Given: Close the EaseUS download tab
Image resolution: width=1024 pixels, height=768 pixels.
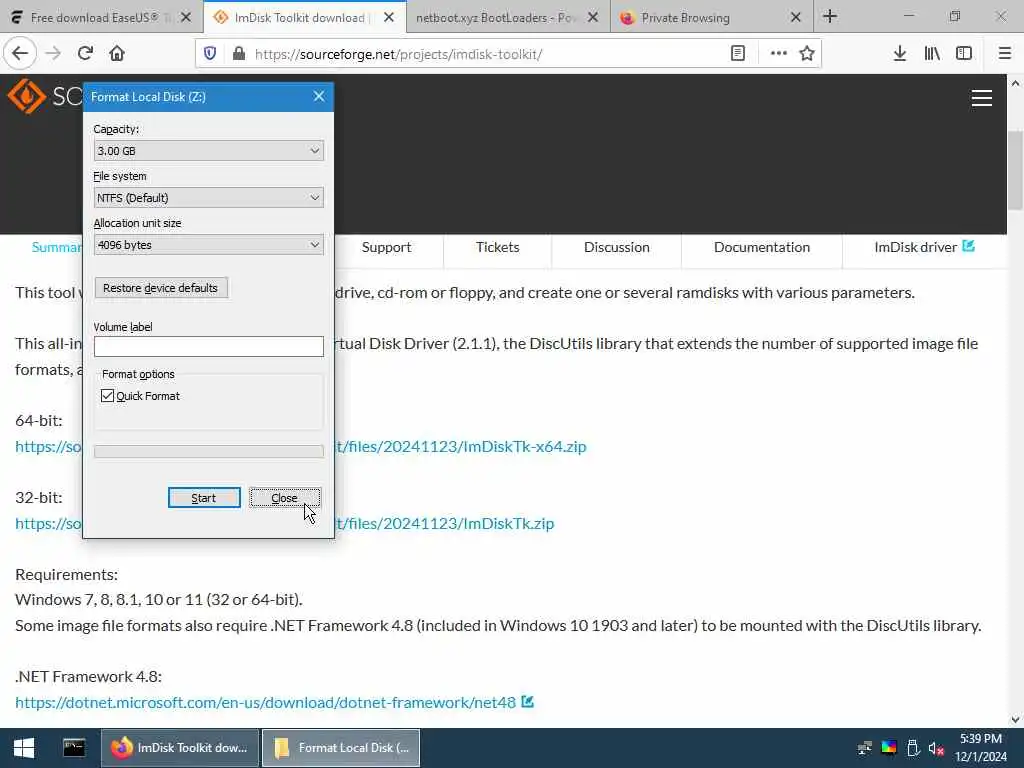Looking at the screenshot, I should pyautogui.click(x=186, y=18).
